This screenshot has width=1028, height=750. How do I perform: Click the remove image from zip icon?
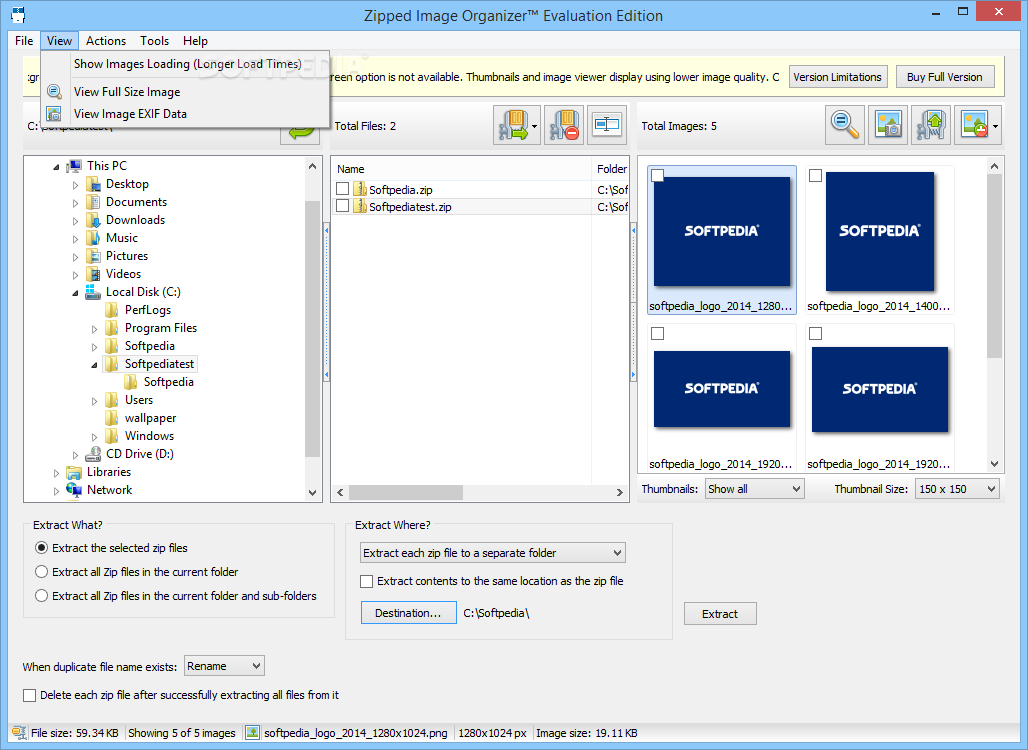pos(974,125)
